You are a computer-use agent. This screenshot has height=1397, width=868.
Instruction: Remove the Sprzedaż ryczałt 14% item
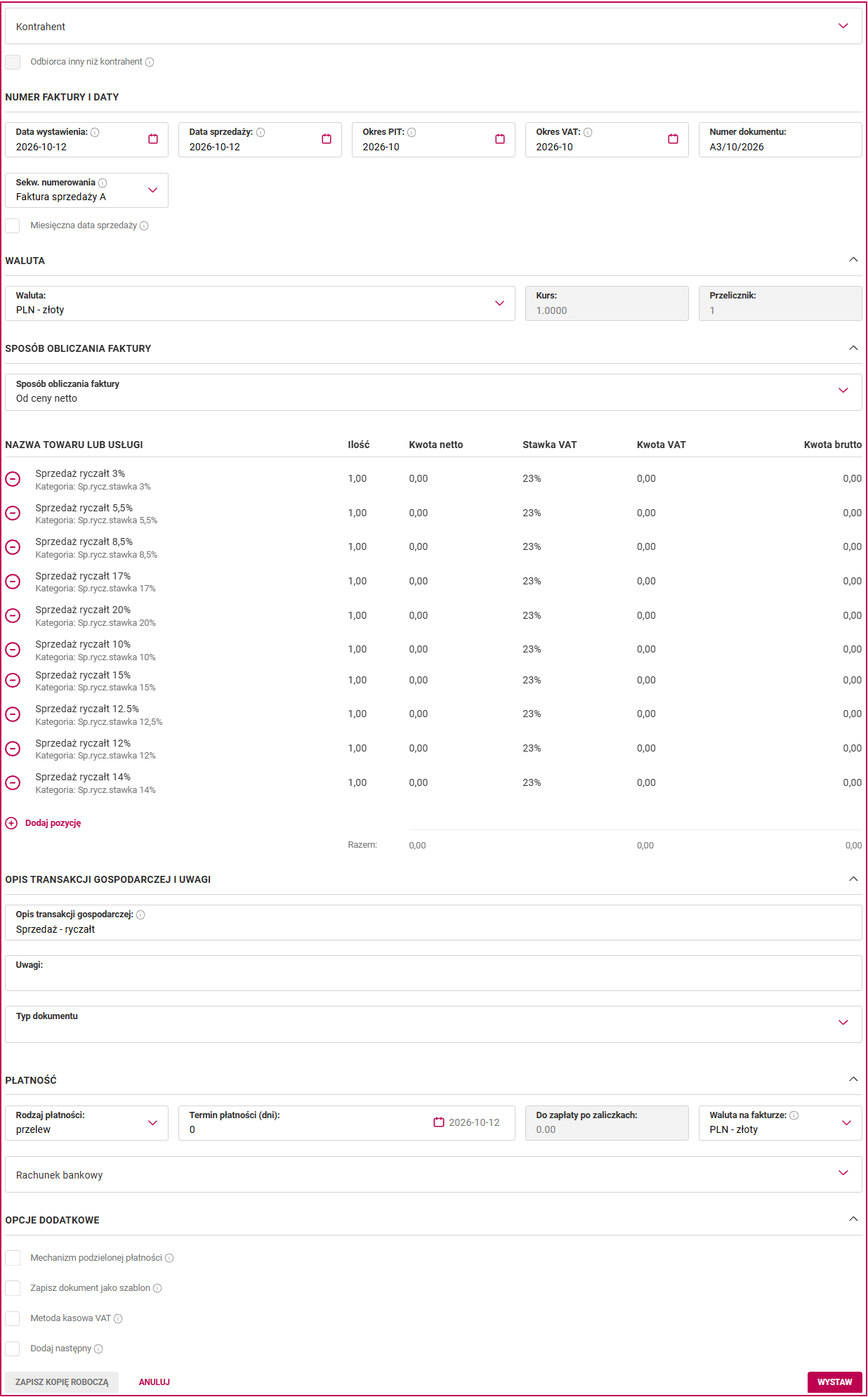pos(13,783)
